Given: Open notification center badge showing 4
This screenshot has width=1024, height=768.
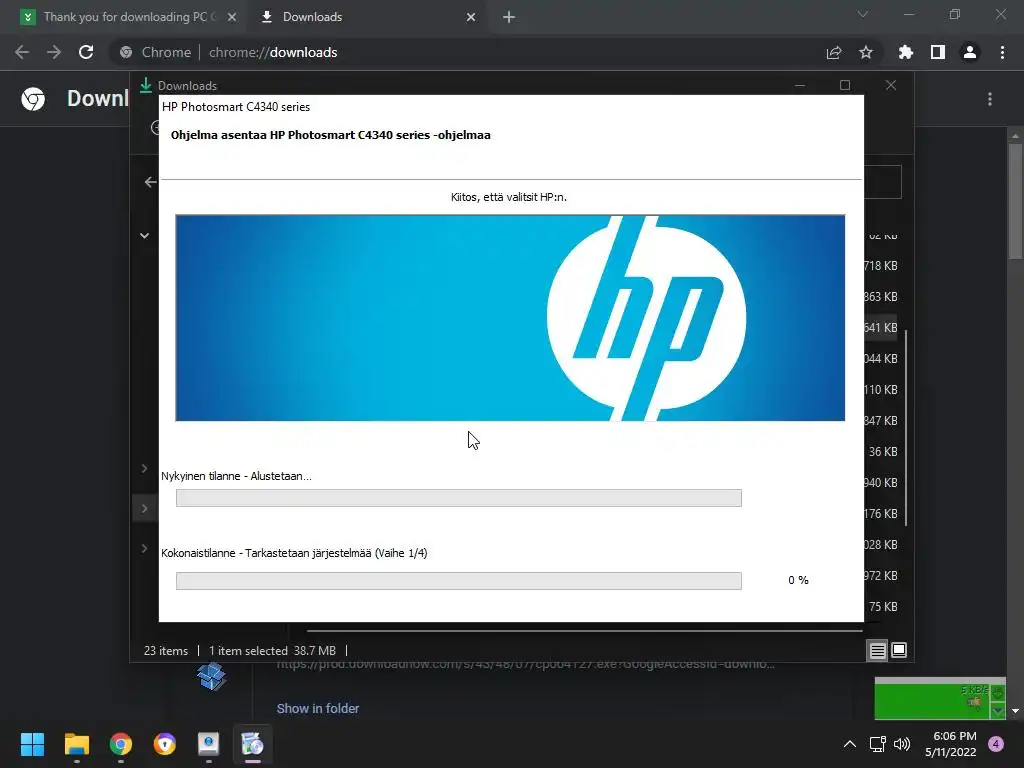Looking at the screenshot, I should pyautogui.click(x=996, y=744).
